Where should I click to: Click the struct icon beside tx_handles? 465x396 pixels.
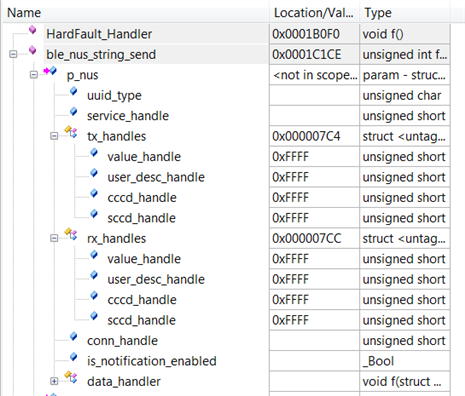[71, 132]
